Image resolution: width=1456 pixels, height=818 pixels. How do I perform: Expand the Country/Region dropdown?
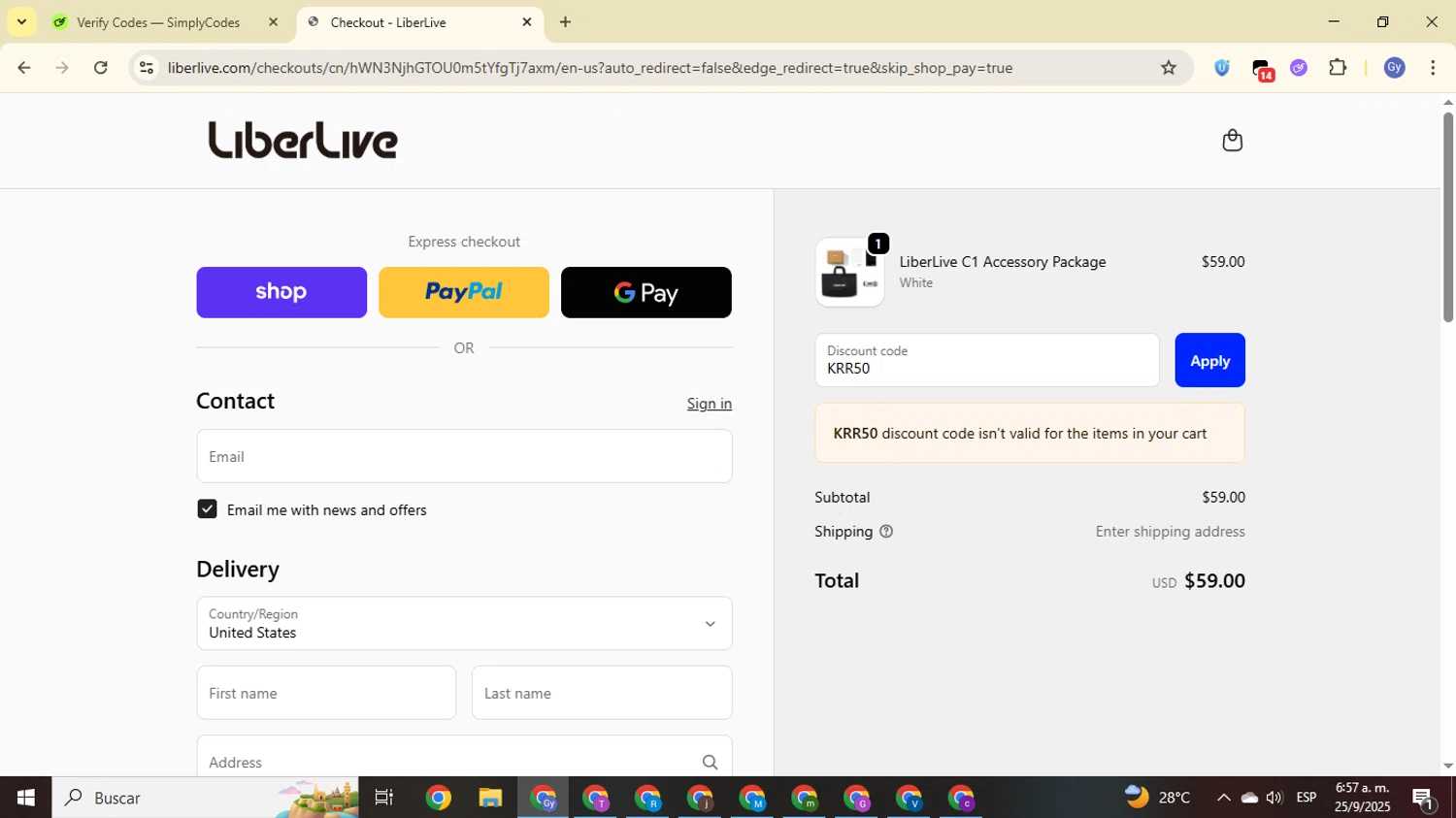(464, 623)
